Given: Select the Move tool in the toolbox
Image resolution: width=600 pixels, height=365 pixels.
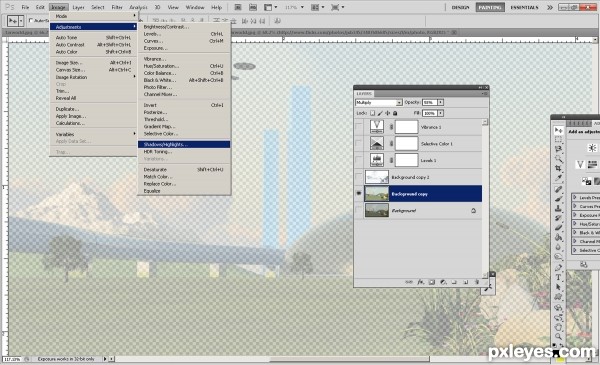Looking at the screenshot, I should [x=558, y=131].
